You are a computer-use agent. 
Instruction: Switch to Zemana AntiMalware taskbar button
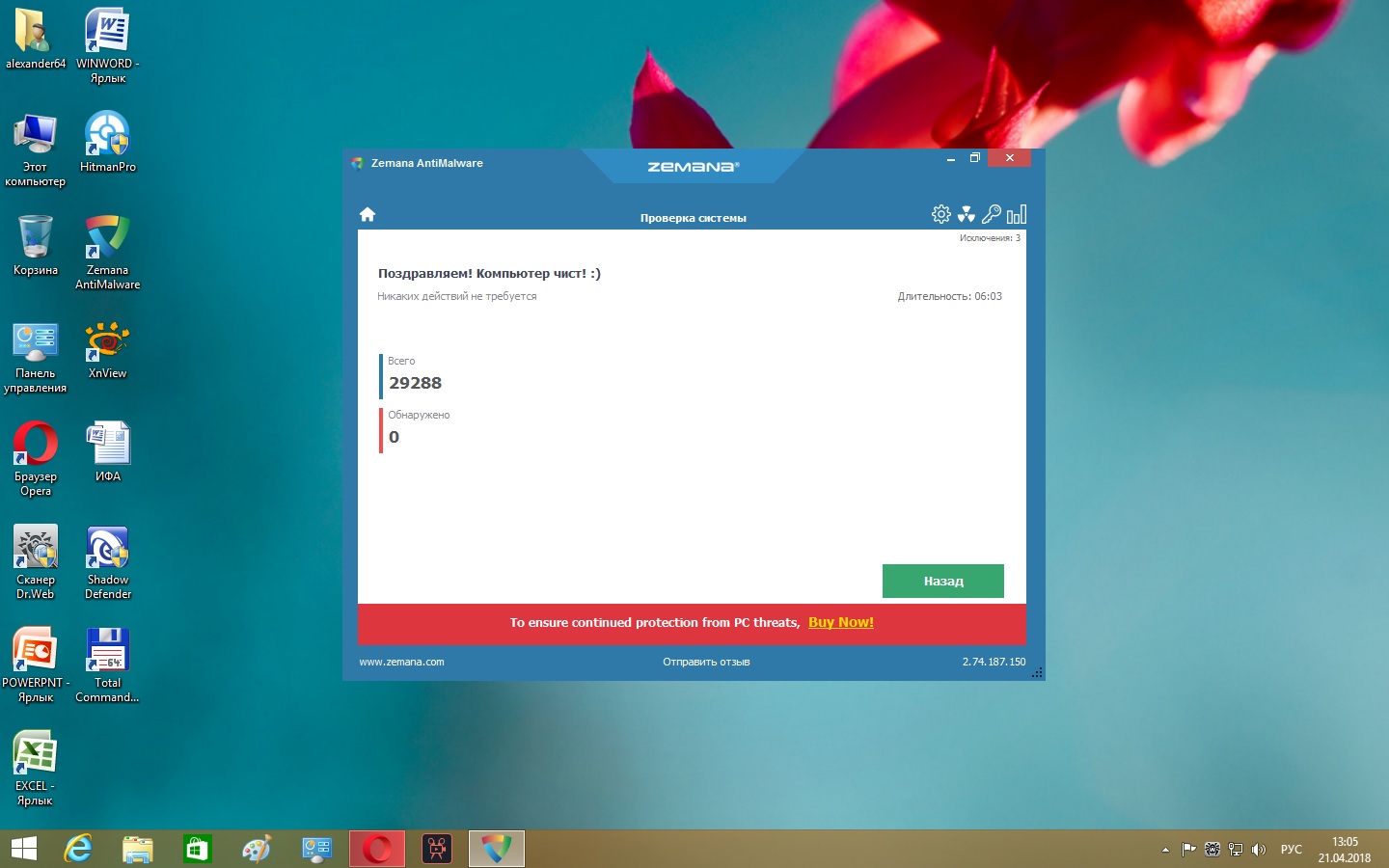[497, 849]
